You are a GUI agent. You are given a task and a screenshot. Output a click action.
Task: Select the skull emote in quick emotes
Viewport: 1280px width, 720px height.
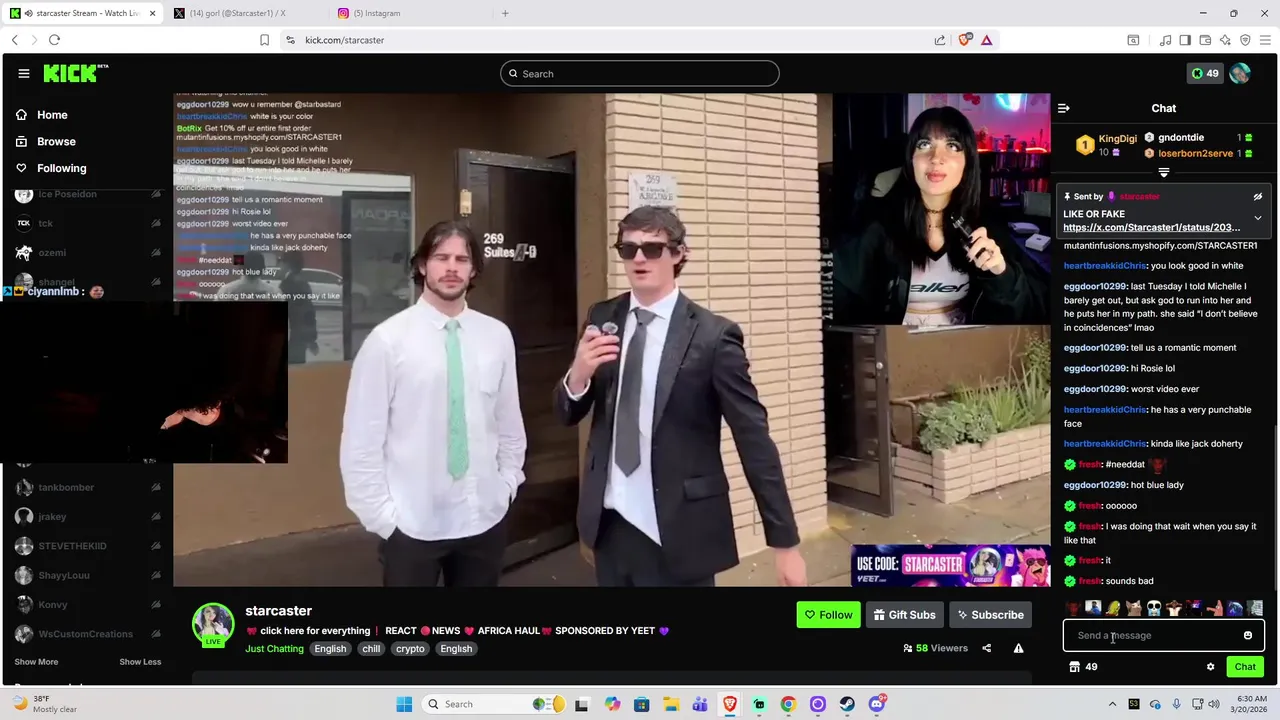(1153, 608)
